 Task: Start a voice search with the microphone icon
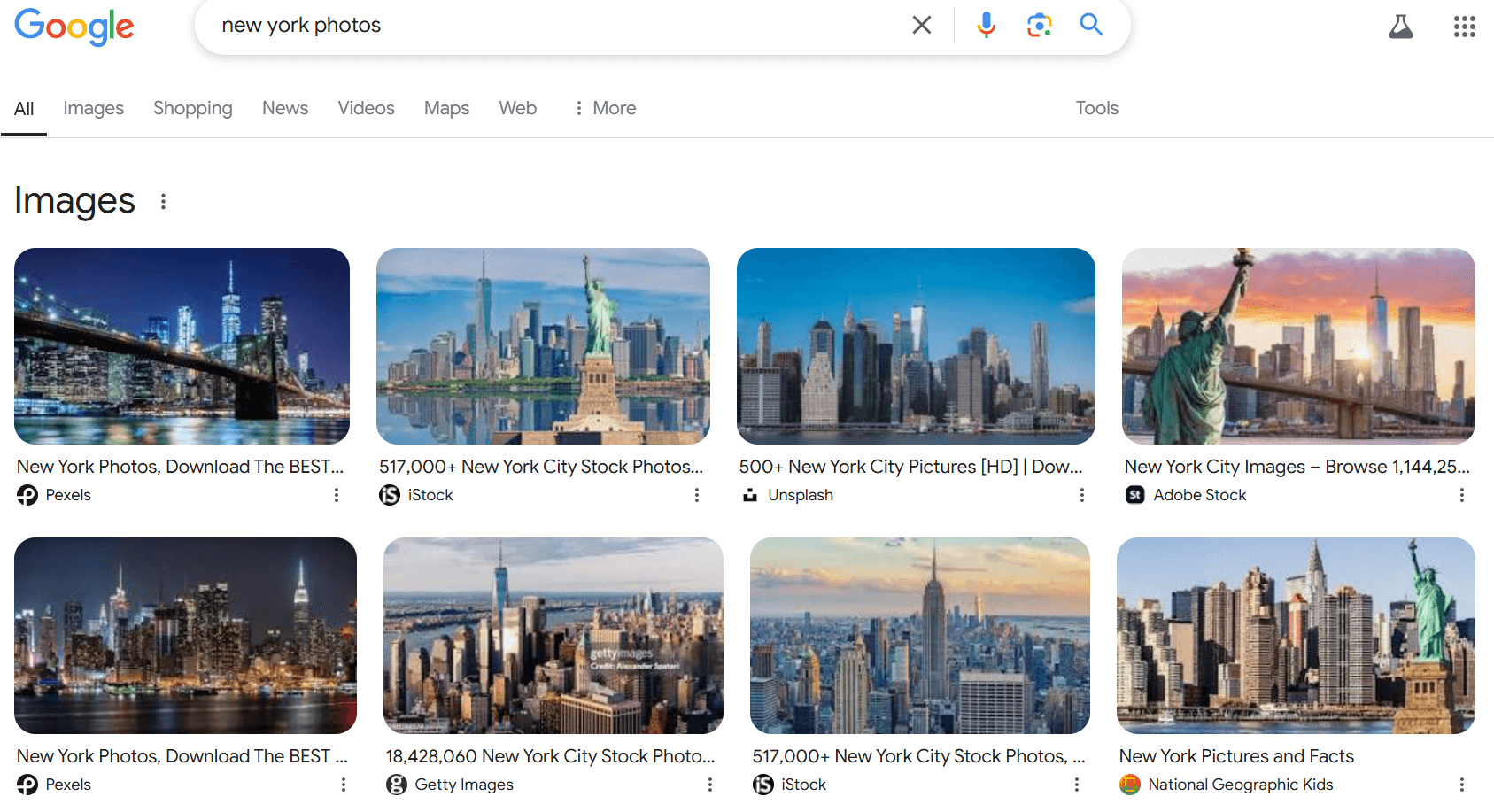[985, 25]
